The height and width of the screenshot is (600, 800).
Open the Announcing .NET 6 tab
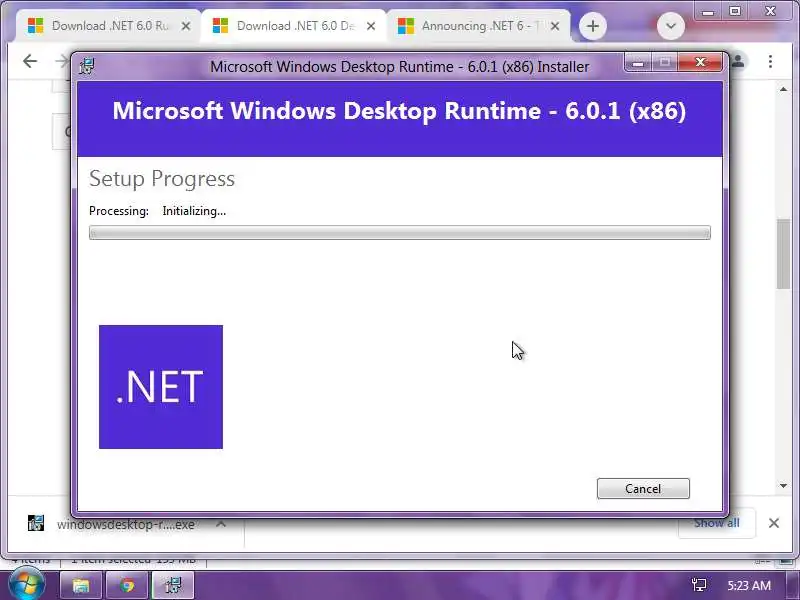pyautogui.click(x=478, y=26)
